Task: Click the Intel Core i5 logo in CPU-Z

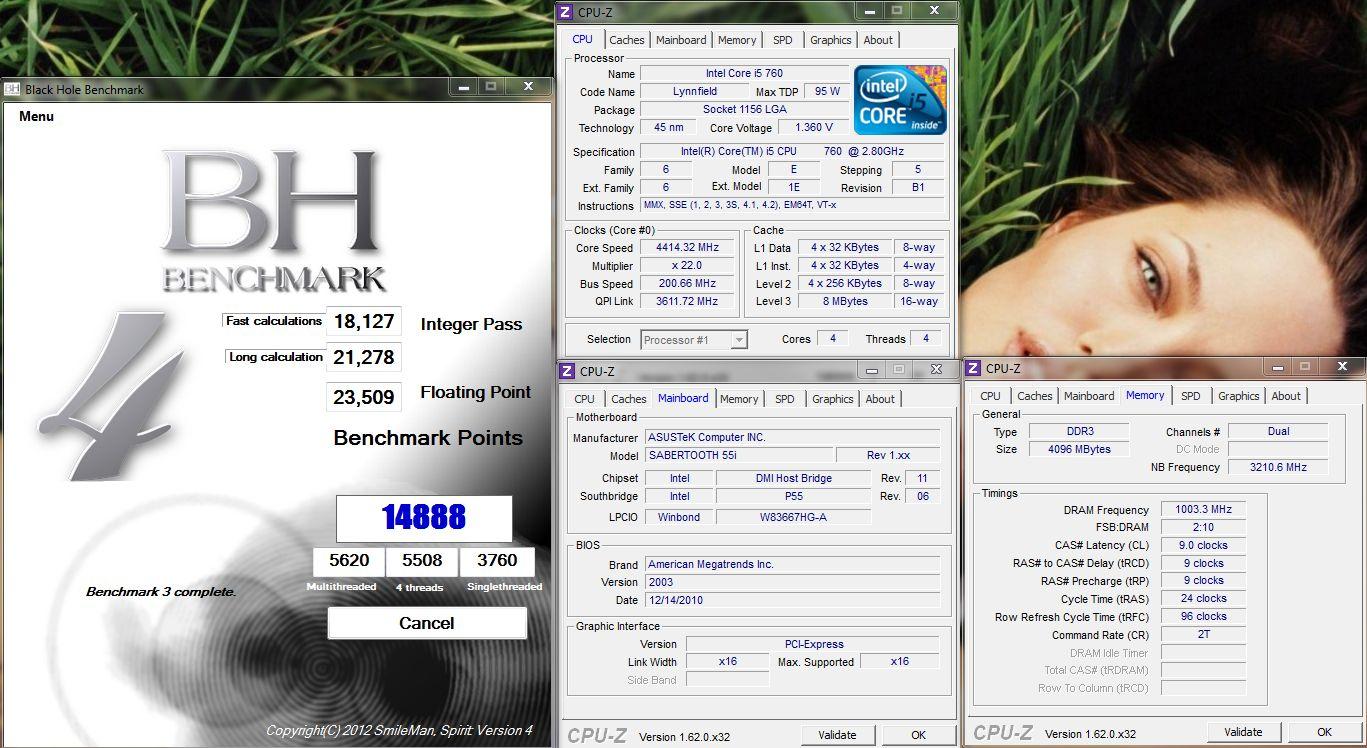Action: (900, 99)
